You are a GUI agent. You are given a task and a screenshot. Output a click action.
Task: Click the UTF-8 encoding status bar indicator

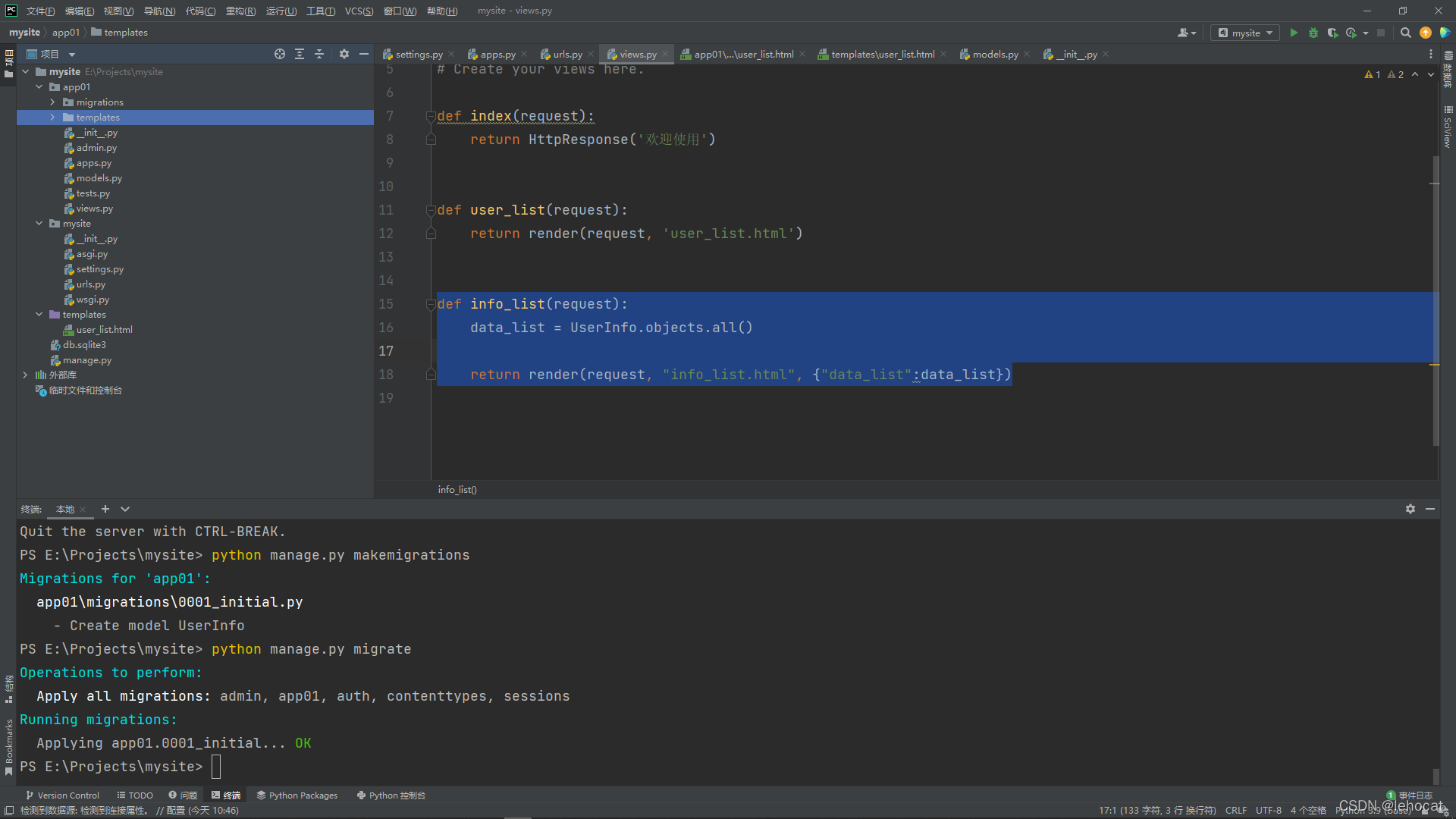[1268, 810]
